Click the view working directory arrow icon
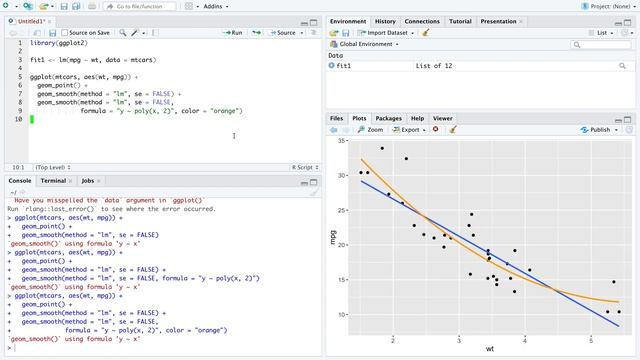This screenshot has height=360, width=640. 22,192
